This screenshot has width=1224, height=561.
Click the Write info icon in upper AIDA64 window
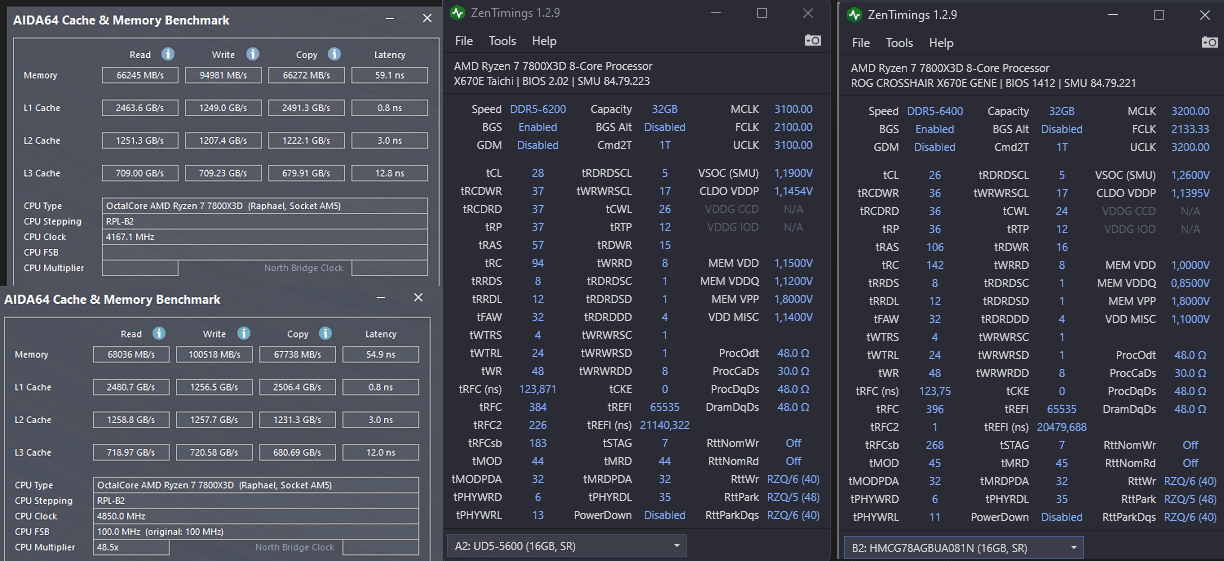click(253, 54)
